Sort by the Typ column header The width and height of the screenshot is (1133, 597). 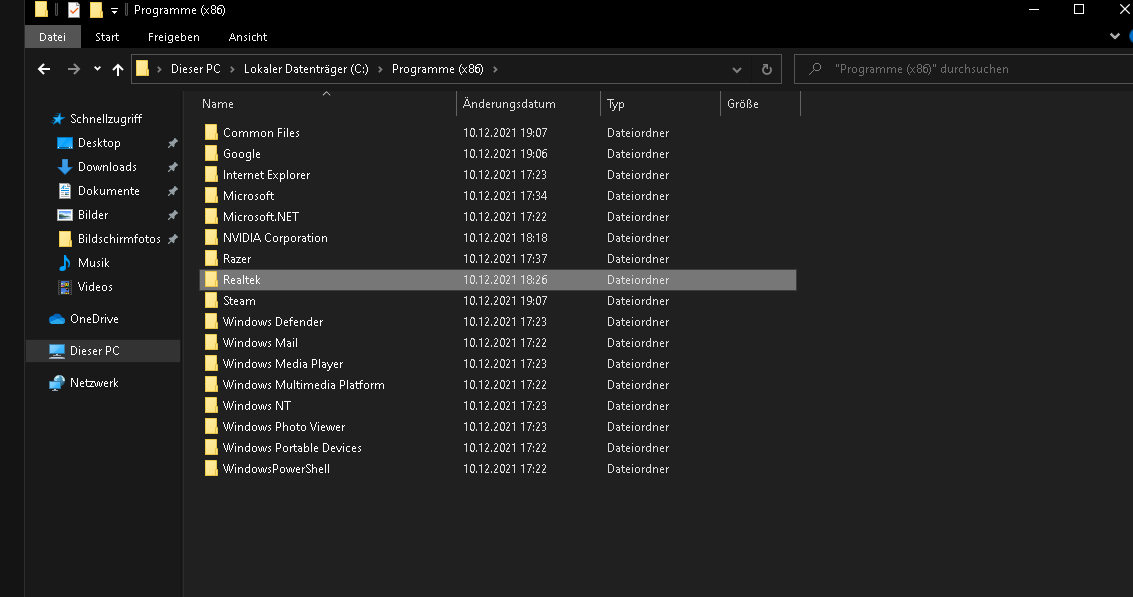pos(616,104)
